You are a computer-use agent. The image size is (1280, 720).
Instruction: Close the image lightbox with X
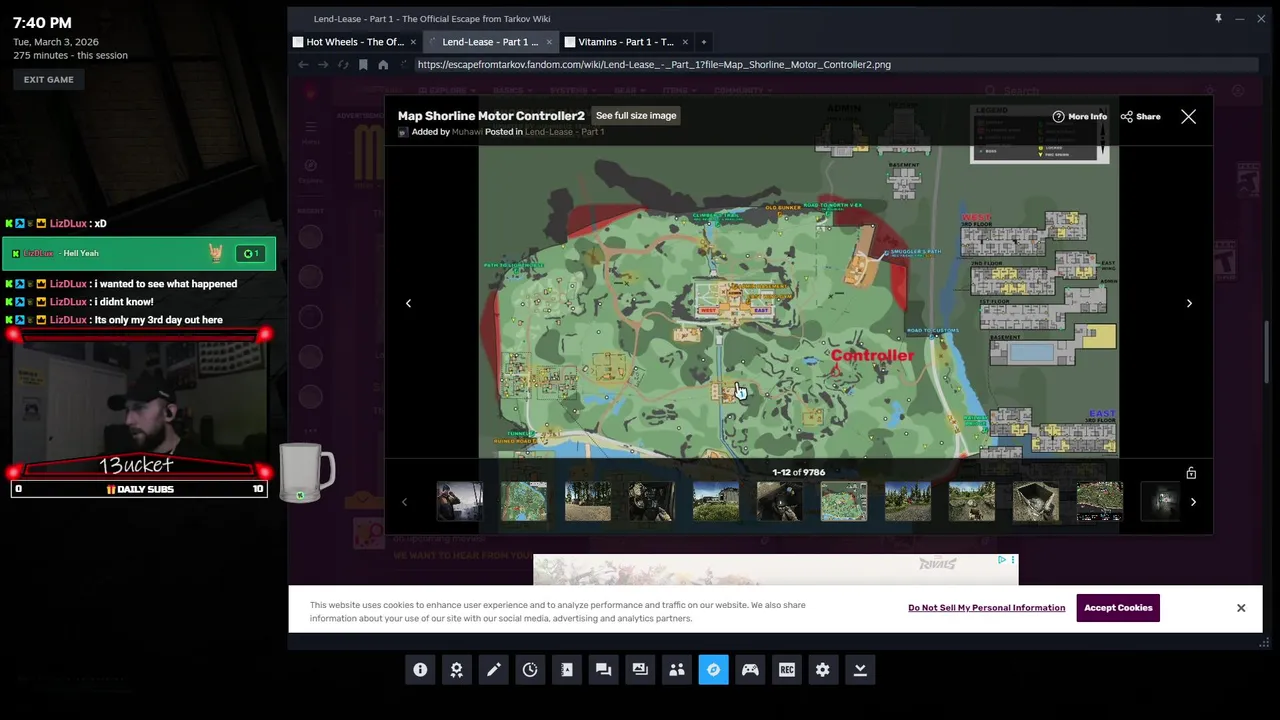(1188, 117)
